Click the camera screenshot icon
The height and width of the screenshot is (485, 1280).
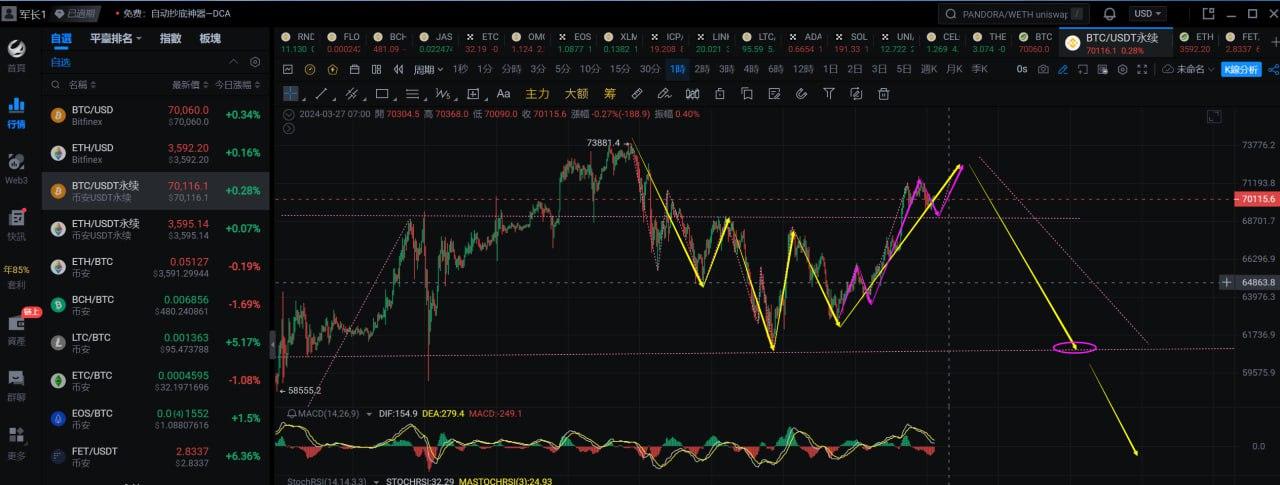[1043, 69]
